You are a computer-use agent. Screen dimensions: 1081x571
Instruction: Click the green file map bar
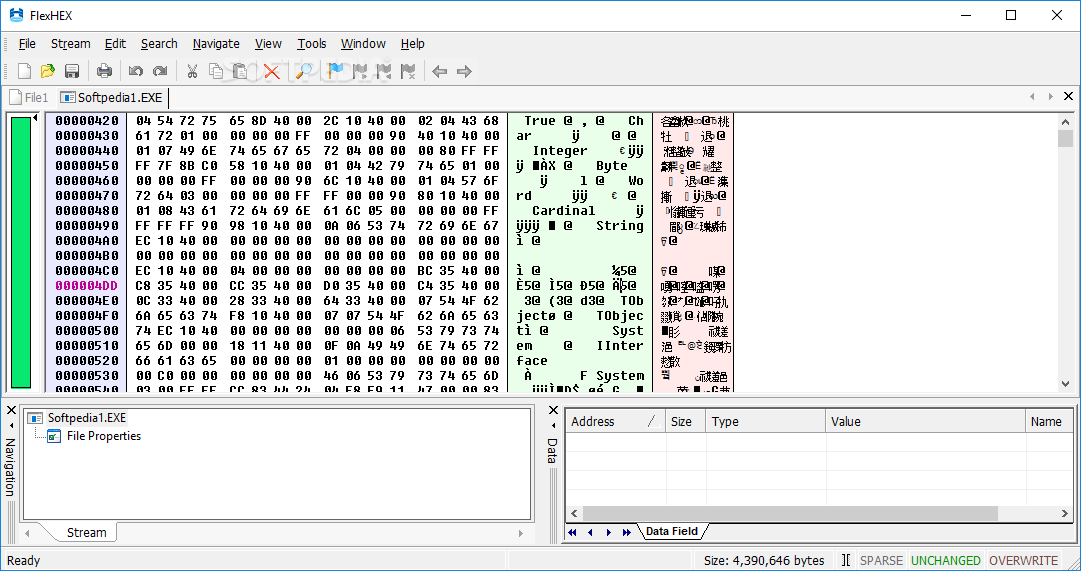click(x=21, y=252)
